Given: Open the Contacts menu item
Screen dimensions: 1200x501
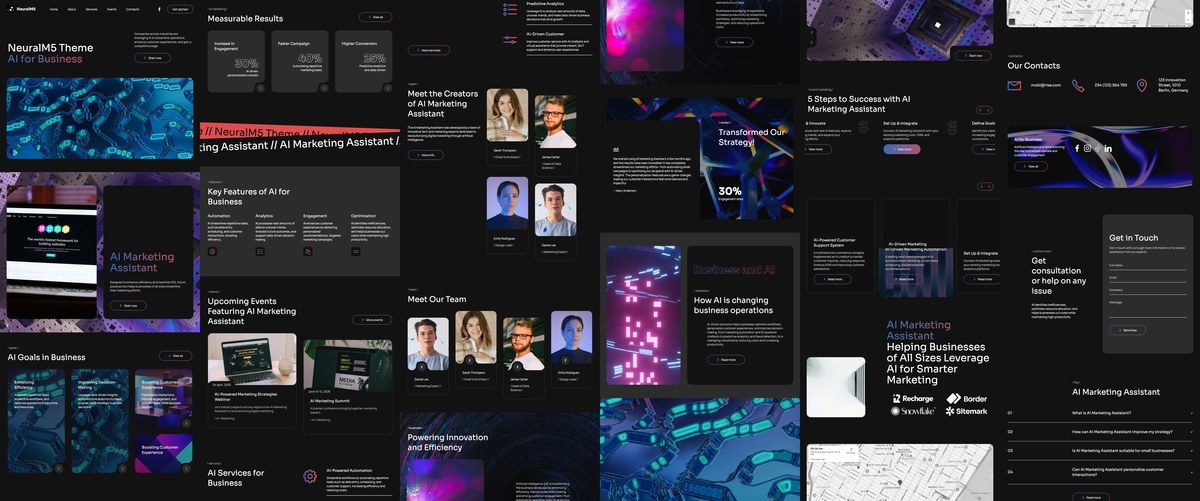Looking at the screenshot, I should click(x=134, y=8).
